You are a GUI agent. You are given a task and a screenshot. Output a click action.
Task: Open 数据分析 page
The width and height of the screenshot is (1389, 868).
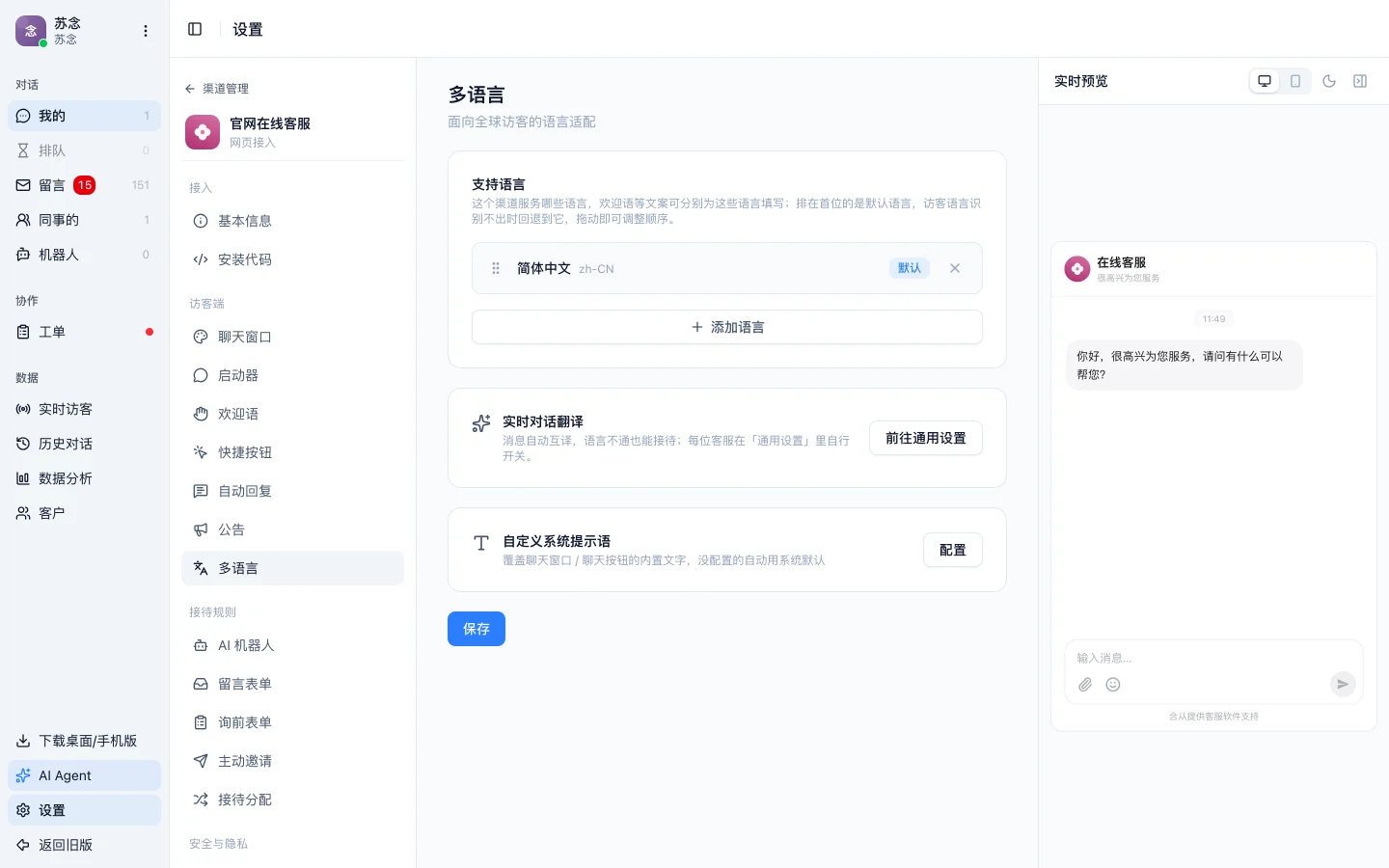pos(84,478)
